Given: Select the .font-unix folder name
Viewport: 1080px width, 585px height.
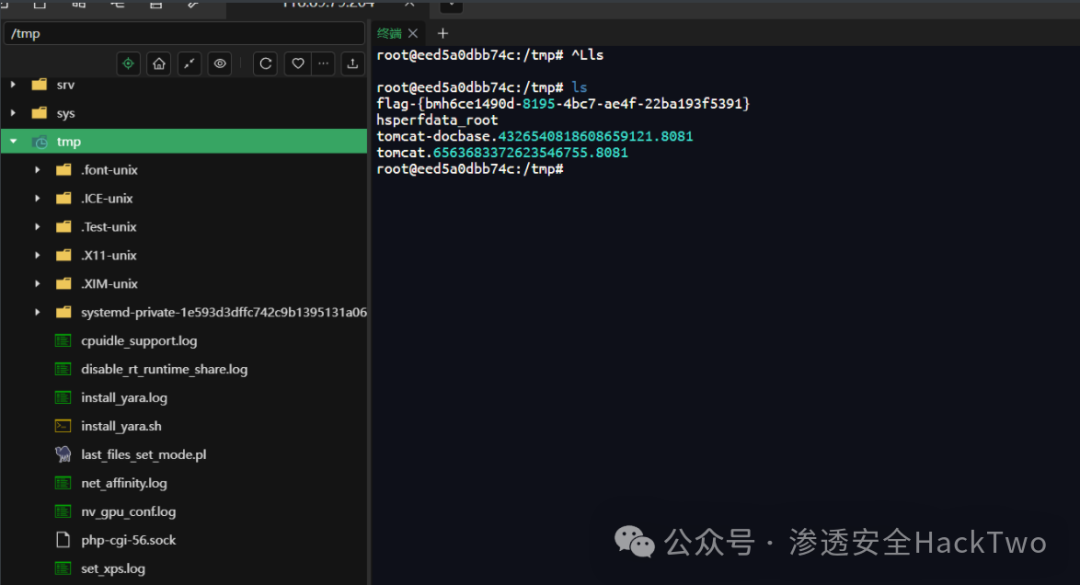Looking at the screenshot, I should [109, 170].
